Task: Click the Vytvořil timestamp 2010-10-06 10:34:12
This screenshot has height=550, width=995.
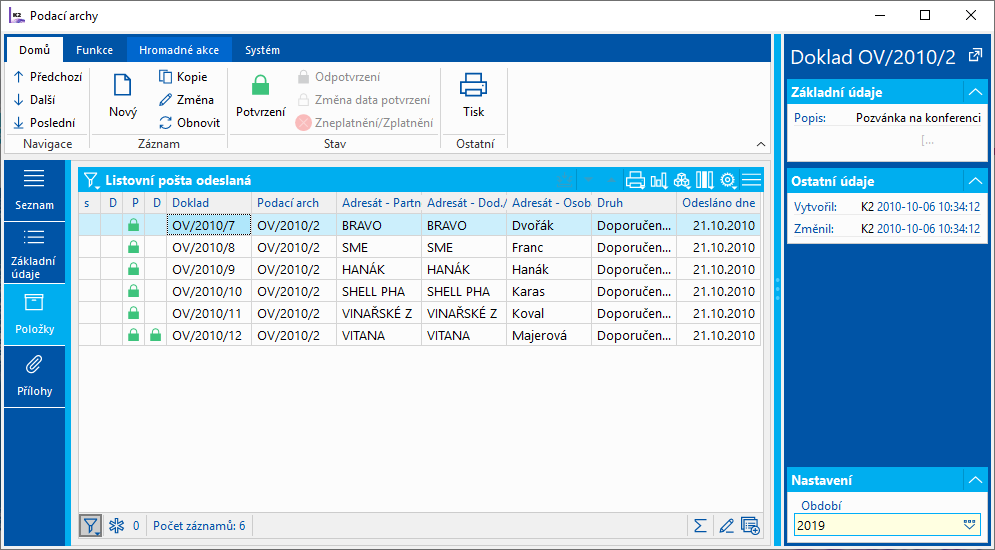Action: click(928, 207)
